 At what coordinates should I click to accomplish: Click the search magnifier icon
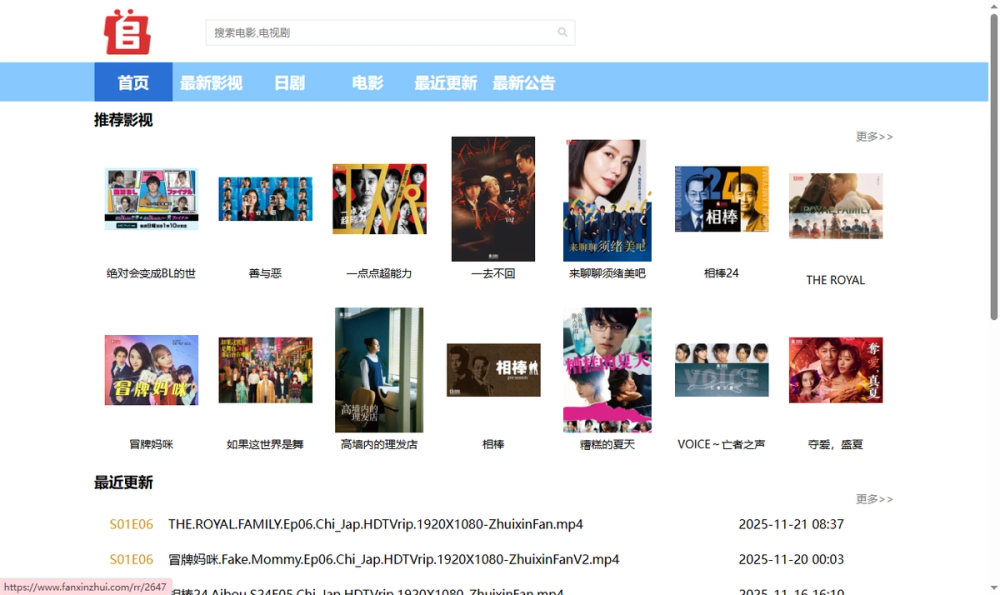562,32
